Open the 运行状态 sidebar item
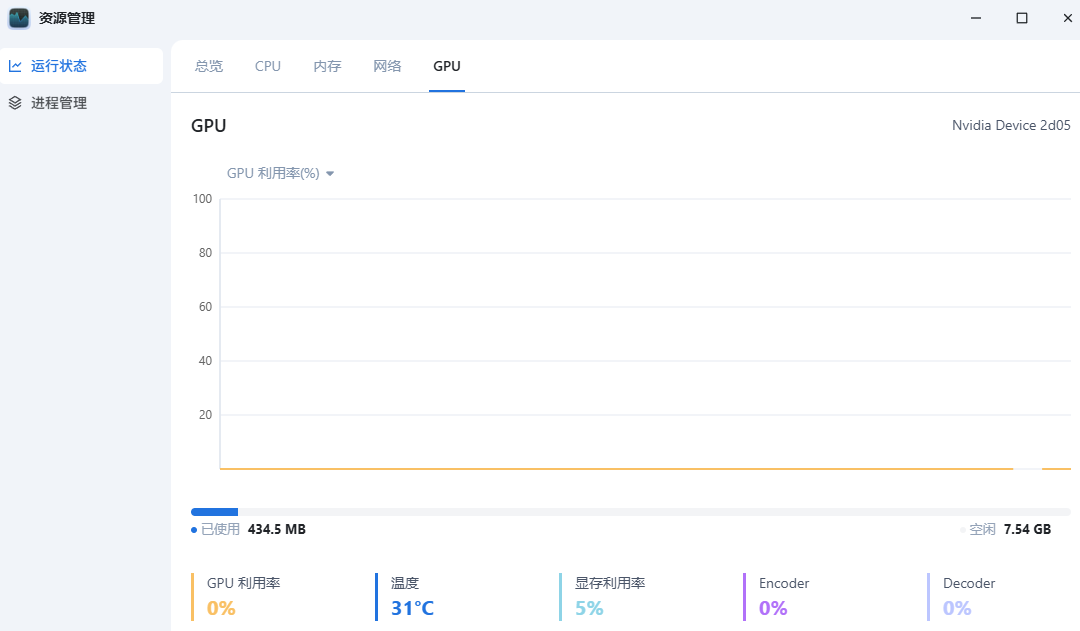The width and height of the screenshot is (1080, 631). 81,66
